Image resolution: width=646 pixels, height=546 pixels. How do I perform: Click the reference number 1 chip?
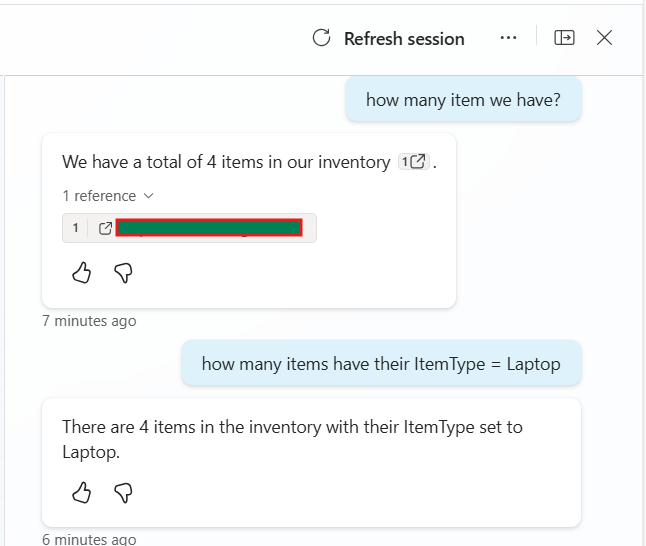(x=75, y=228)
